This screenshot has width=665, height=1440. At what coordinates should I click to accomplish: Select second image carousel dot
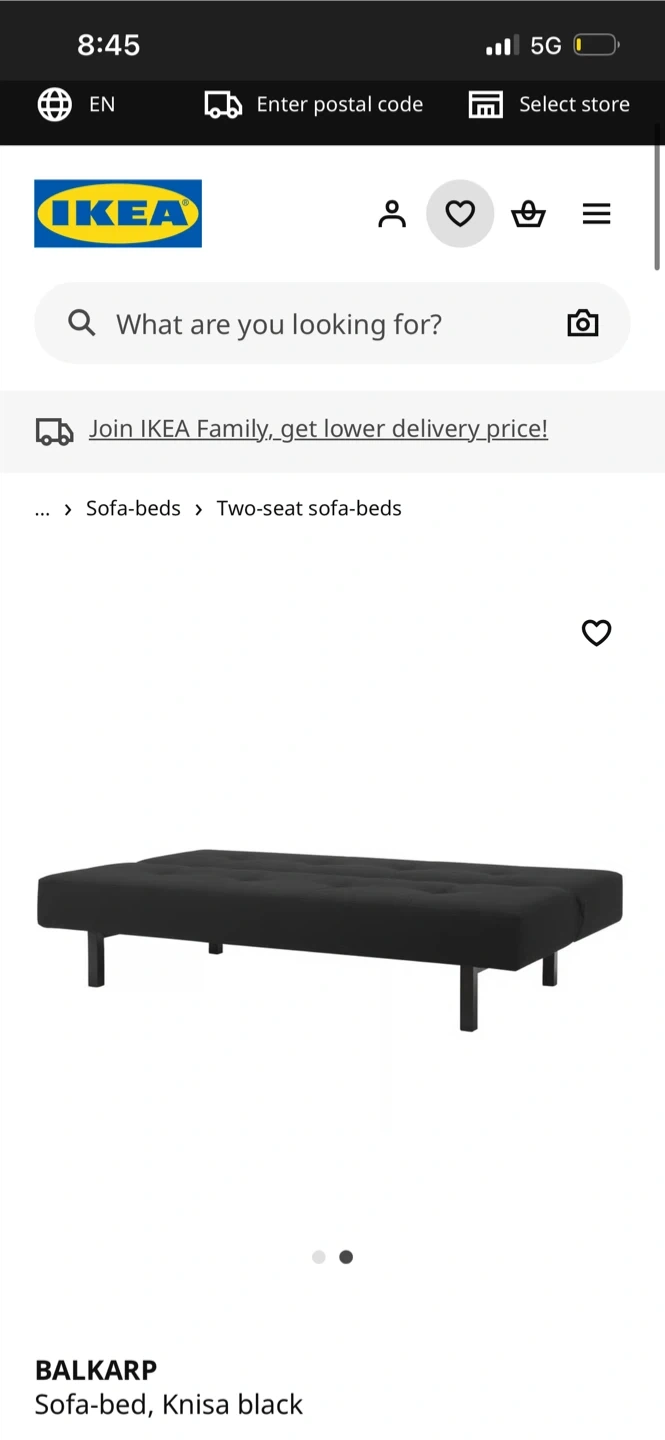tap(346, 1257)
